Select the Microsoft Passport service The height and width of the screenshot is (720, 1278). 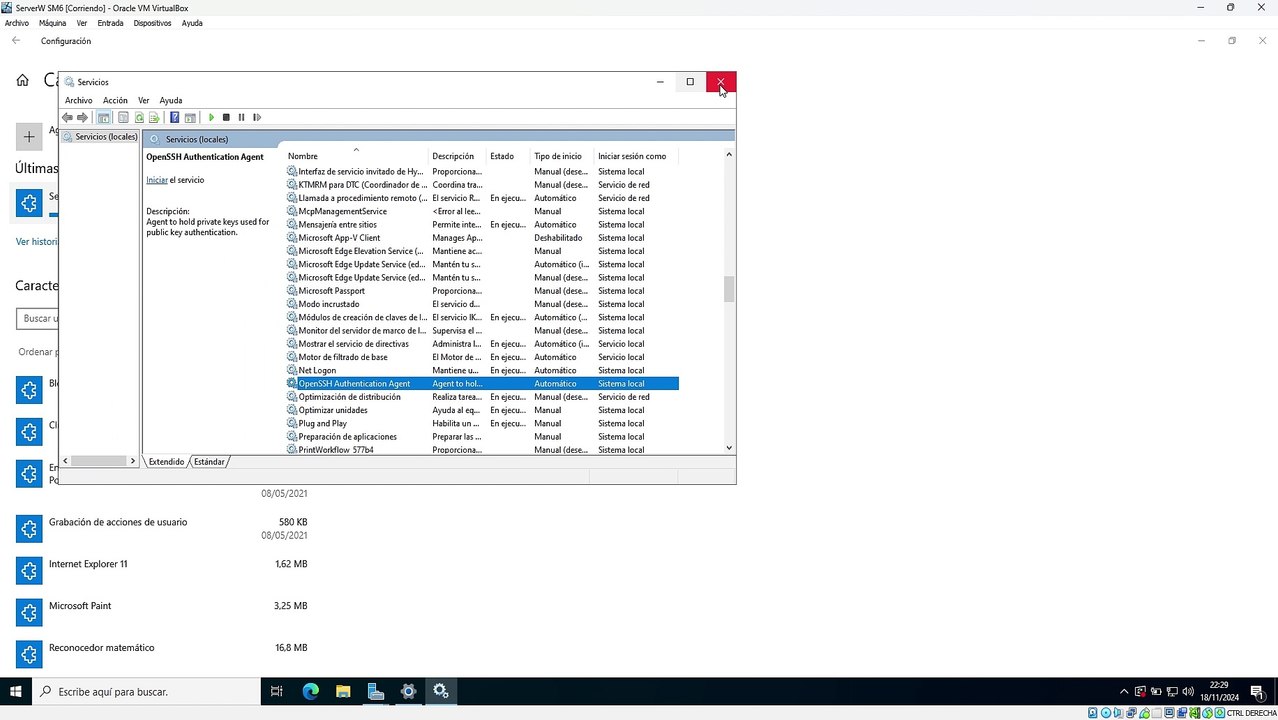482,291
